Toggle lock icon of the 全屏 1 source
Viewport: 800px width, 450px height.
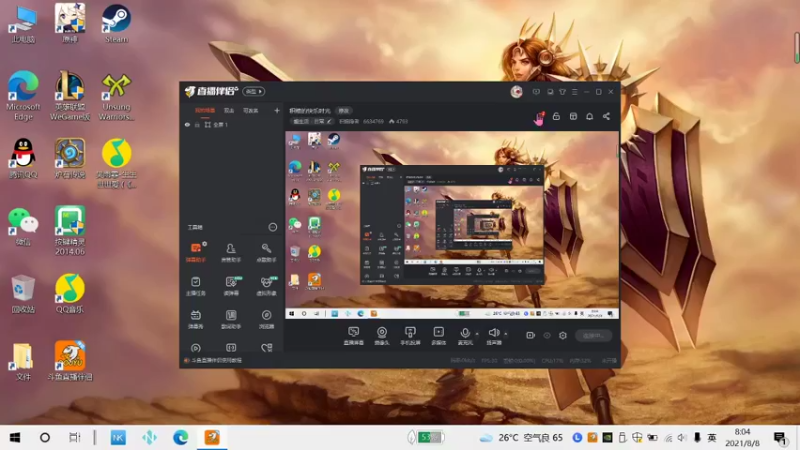coord(197,124)
